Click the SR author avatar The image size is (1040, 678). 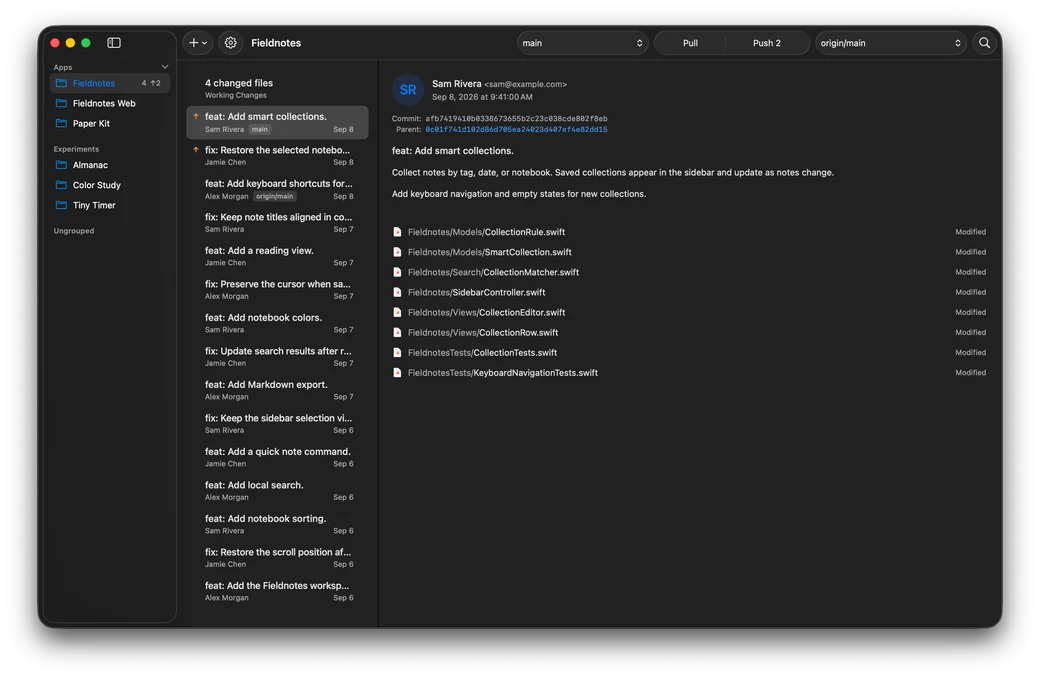408,90
